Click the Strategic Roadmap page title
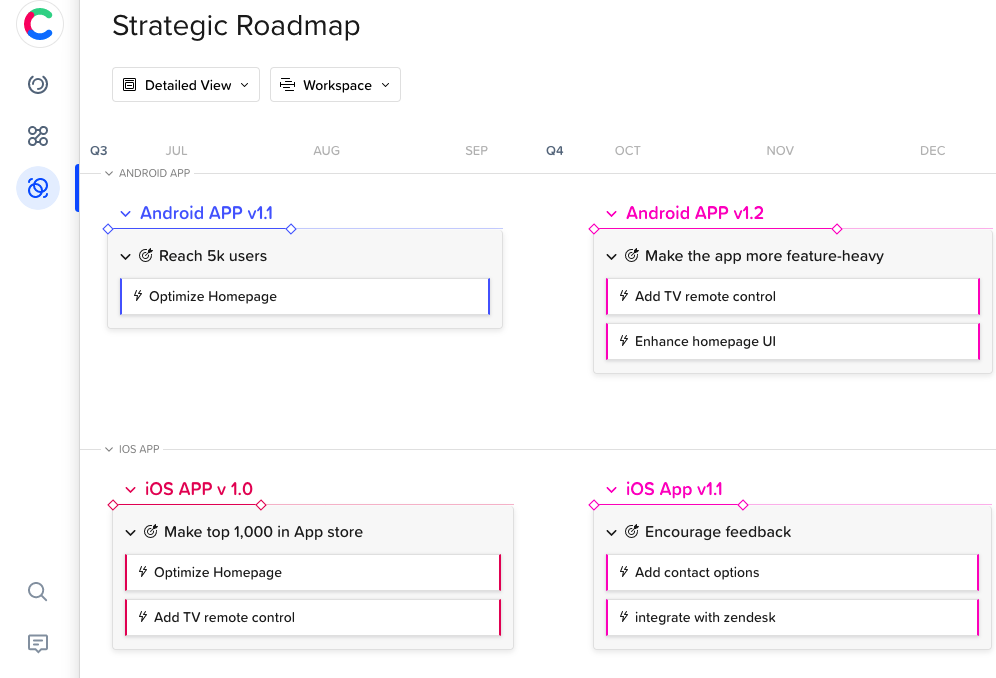Viewport: 996px width, 678px height. [x=236, y=26]
